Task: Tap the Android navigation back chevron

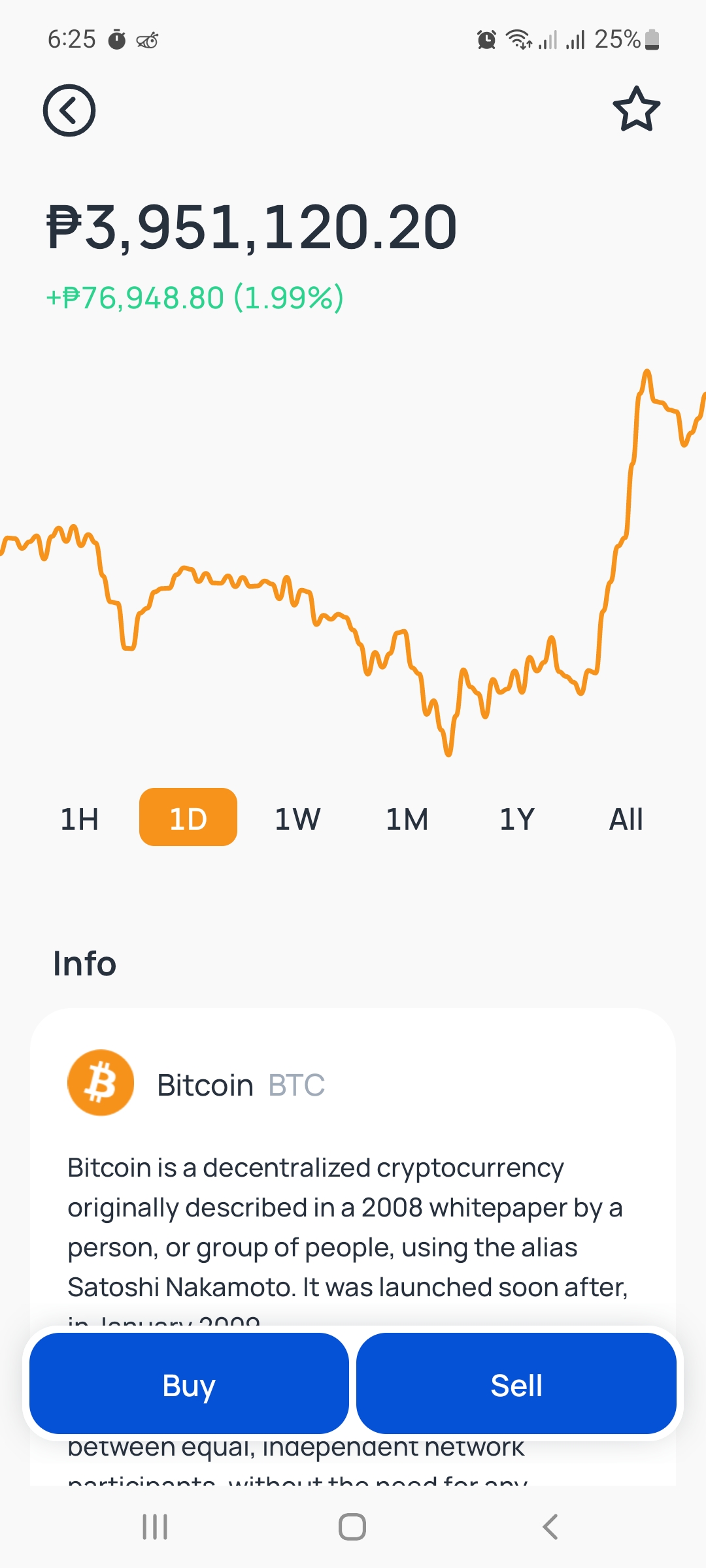Action: click(550, 1527)
